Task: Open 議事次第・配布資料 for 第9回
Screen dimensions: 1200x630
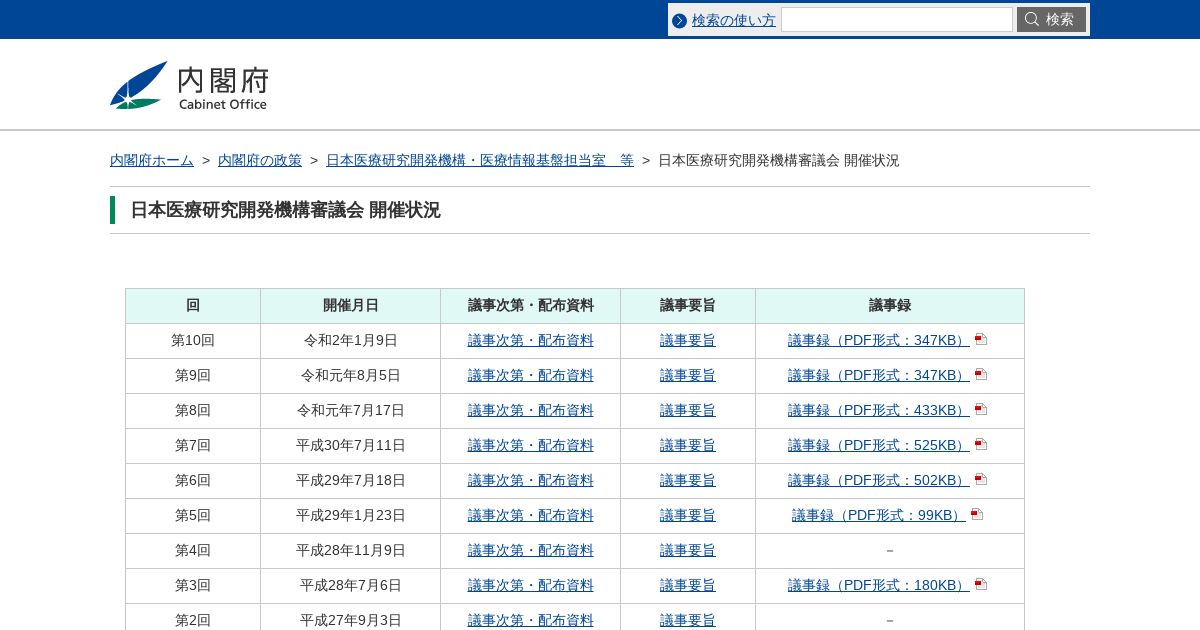Action: (531, 375)
